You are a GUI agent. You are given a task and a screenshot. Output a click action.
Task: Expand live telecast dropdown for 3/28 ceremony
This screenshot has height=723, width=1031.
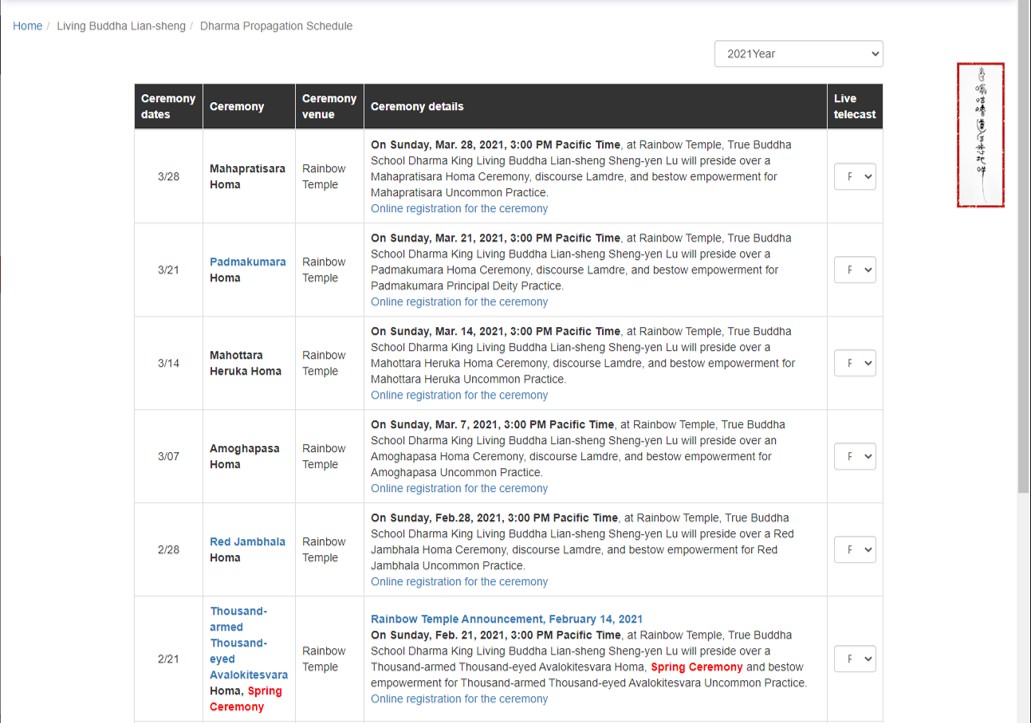click(855, 177)
